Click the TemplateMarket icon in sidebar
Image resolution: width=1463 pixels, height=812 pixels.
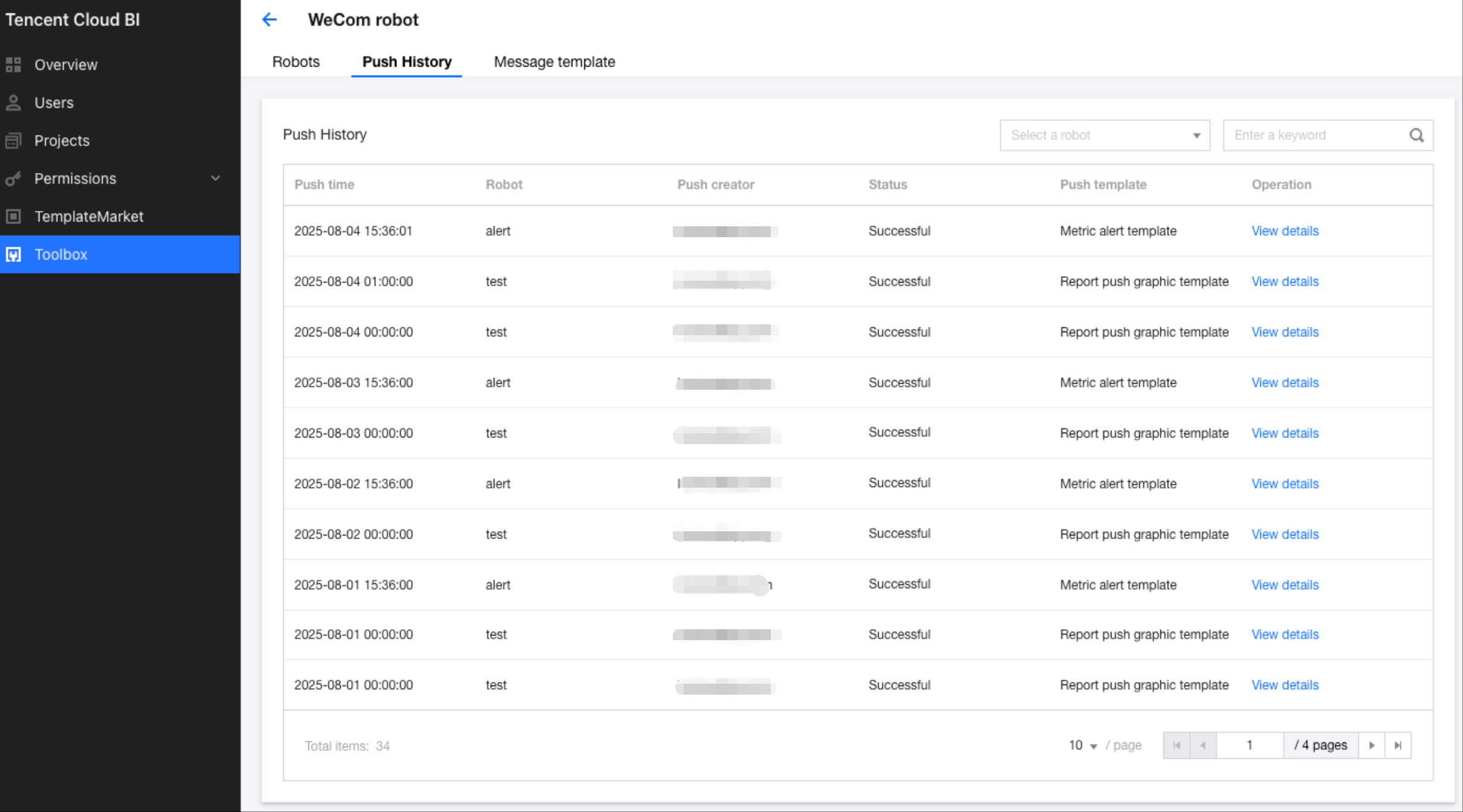pyautogui.click(x=13, y=217)
